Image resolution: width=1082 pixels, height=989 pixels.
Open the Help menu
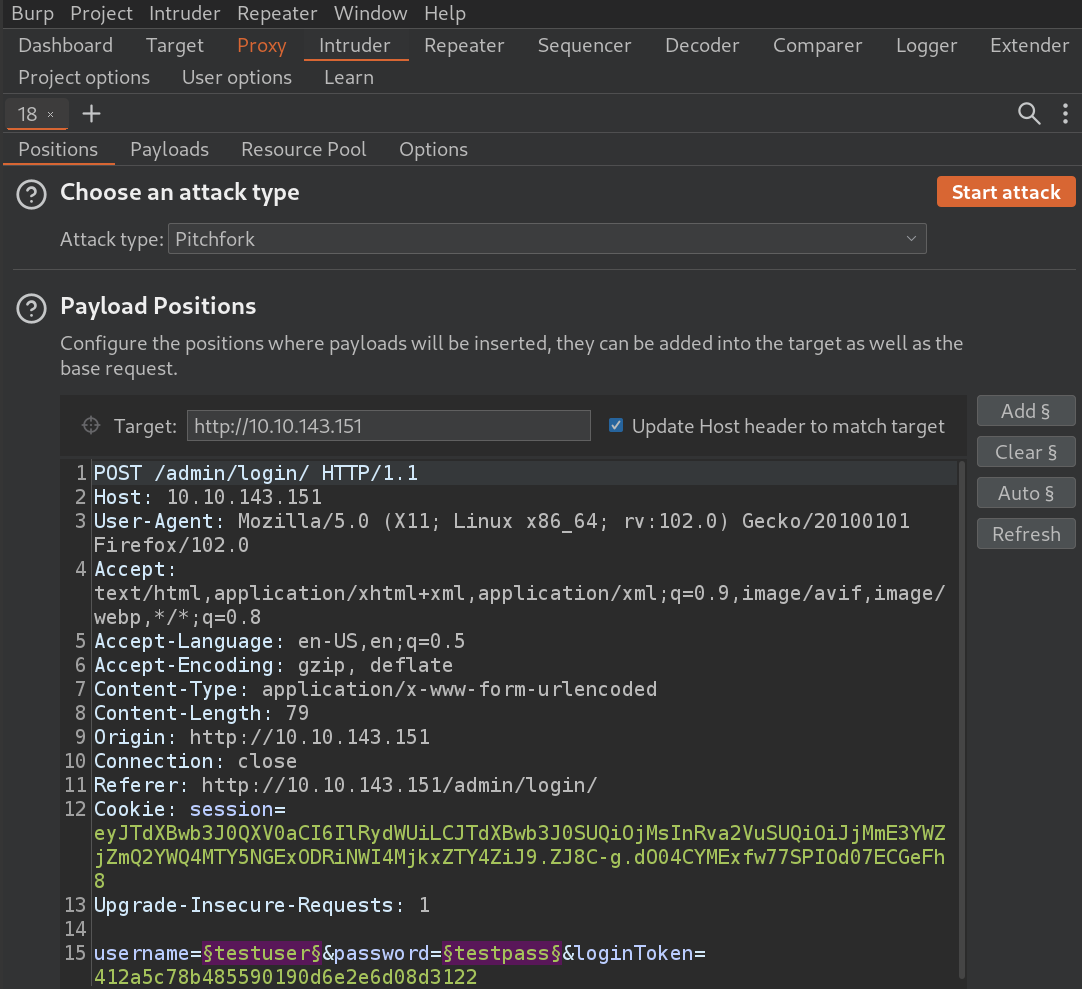coord(445,13)
